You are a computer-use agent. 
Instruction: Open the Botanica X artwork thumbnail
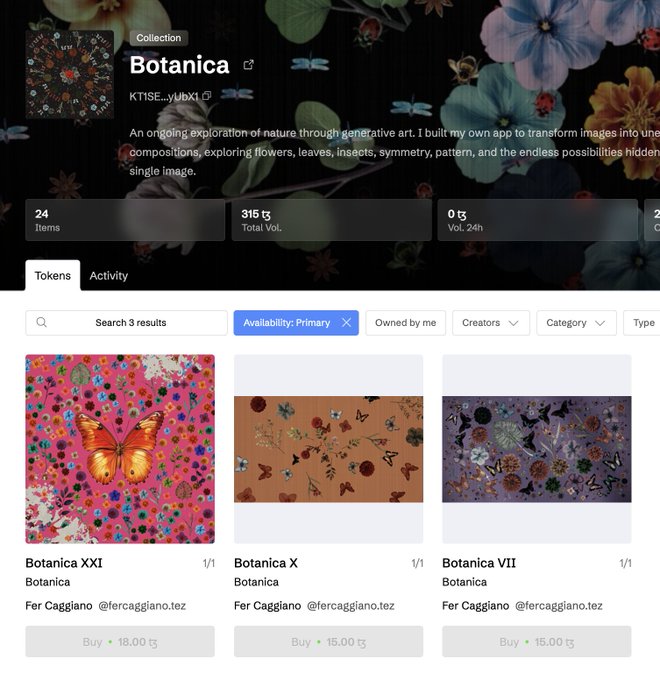[x=328, y=449]
